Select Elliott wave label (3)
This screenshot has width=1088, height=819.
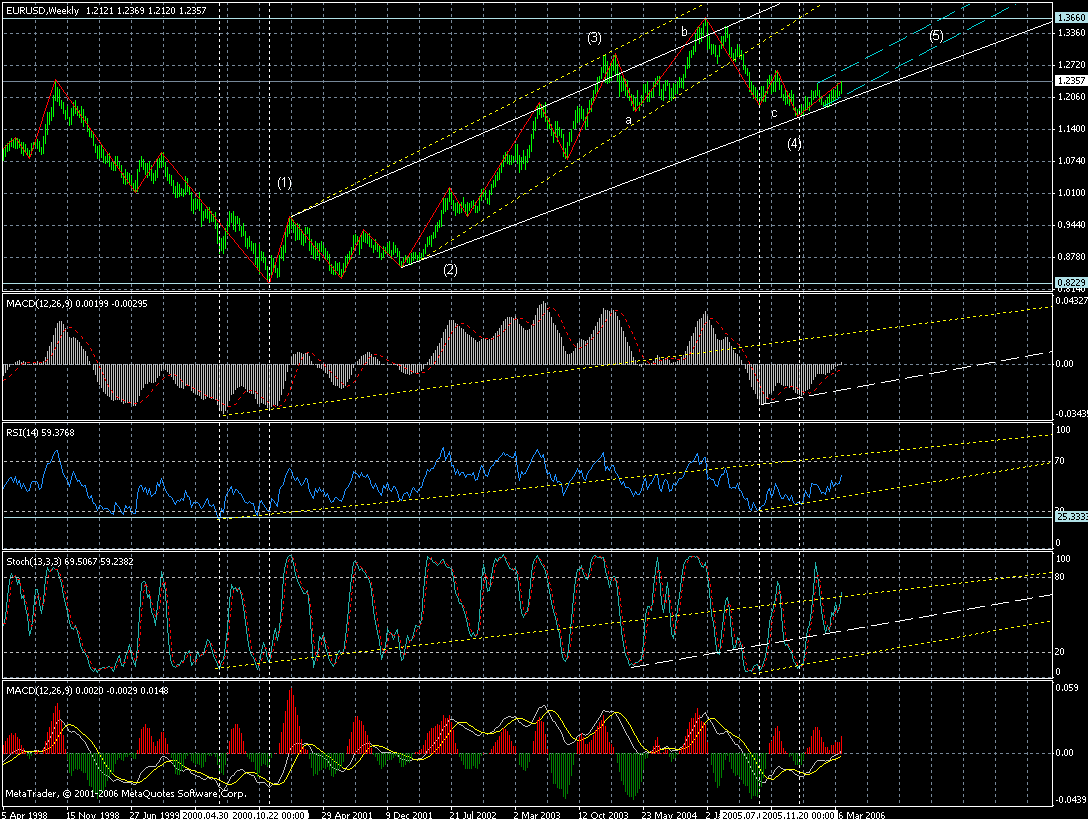[595, 38]
